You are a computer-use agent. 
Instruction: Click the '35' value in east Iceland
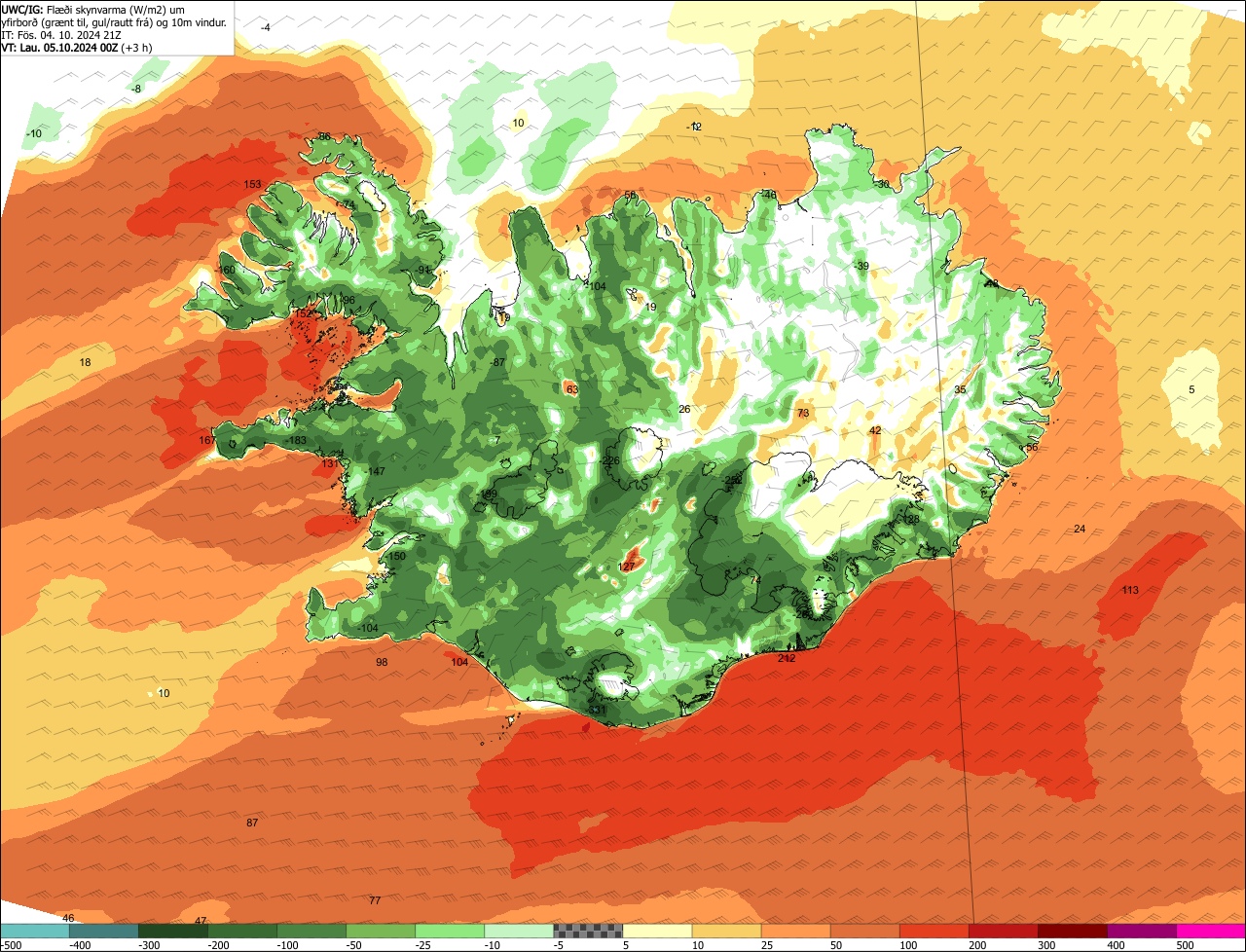960,389
